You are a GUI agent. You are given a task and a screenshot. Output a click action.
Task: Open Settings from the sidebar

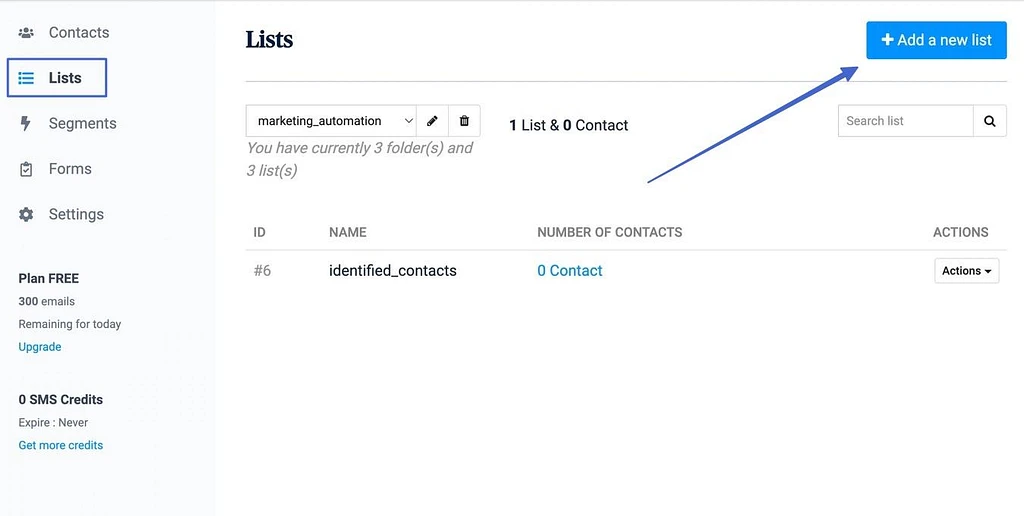point(76,214)
